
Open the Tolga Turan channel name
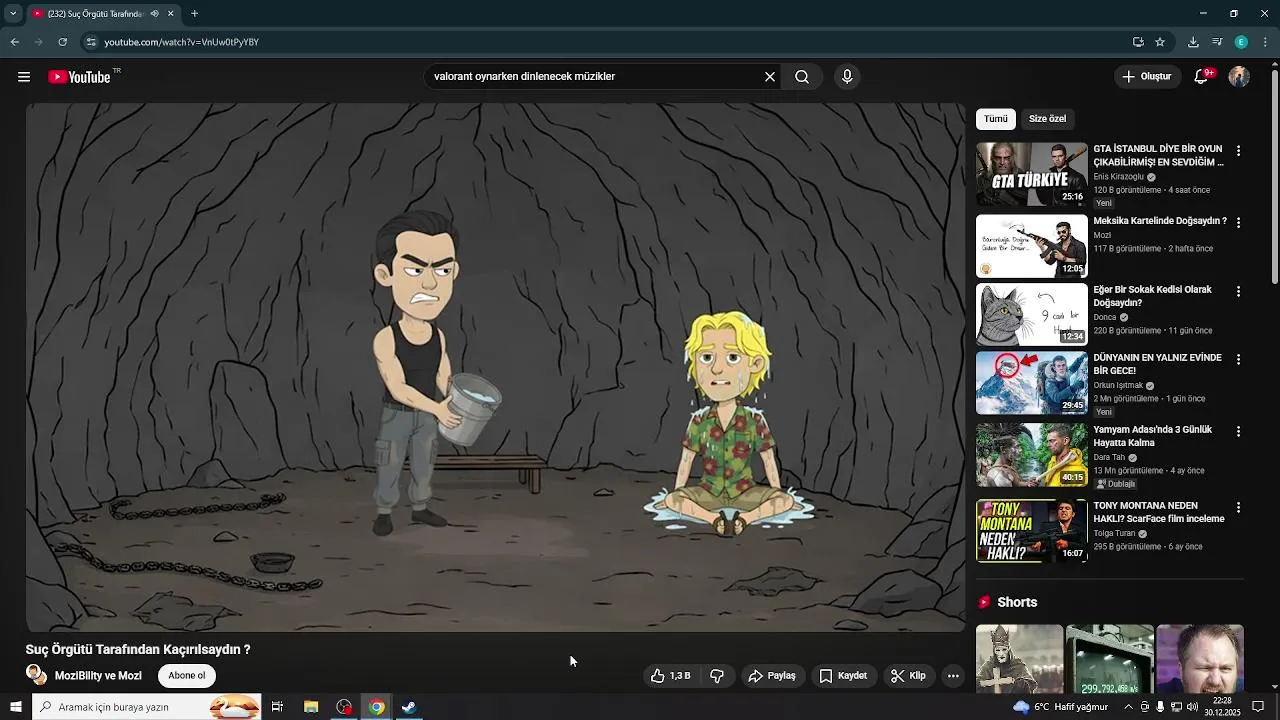(1114, 534)
